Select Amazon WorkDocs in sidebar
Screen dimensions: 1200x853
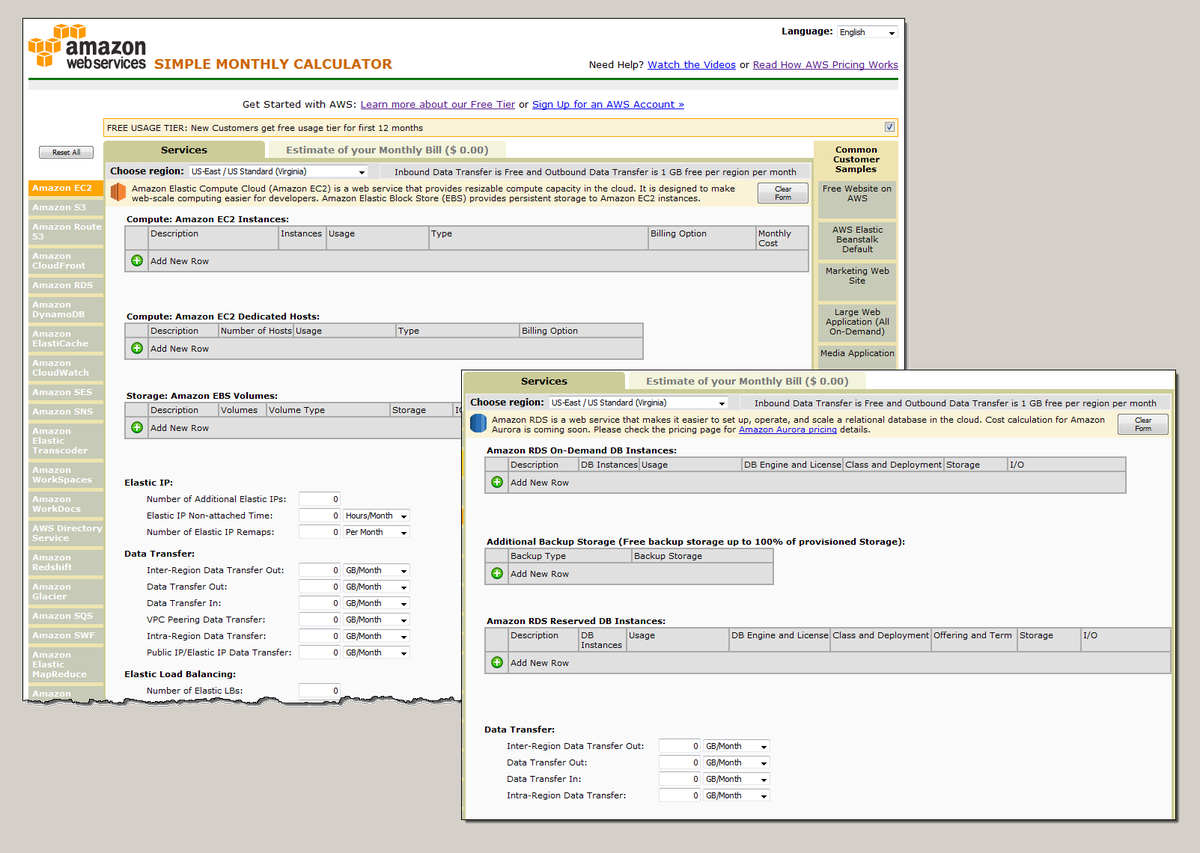click(x=66, y=504)
